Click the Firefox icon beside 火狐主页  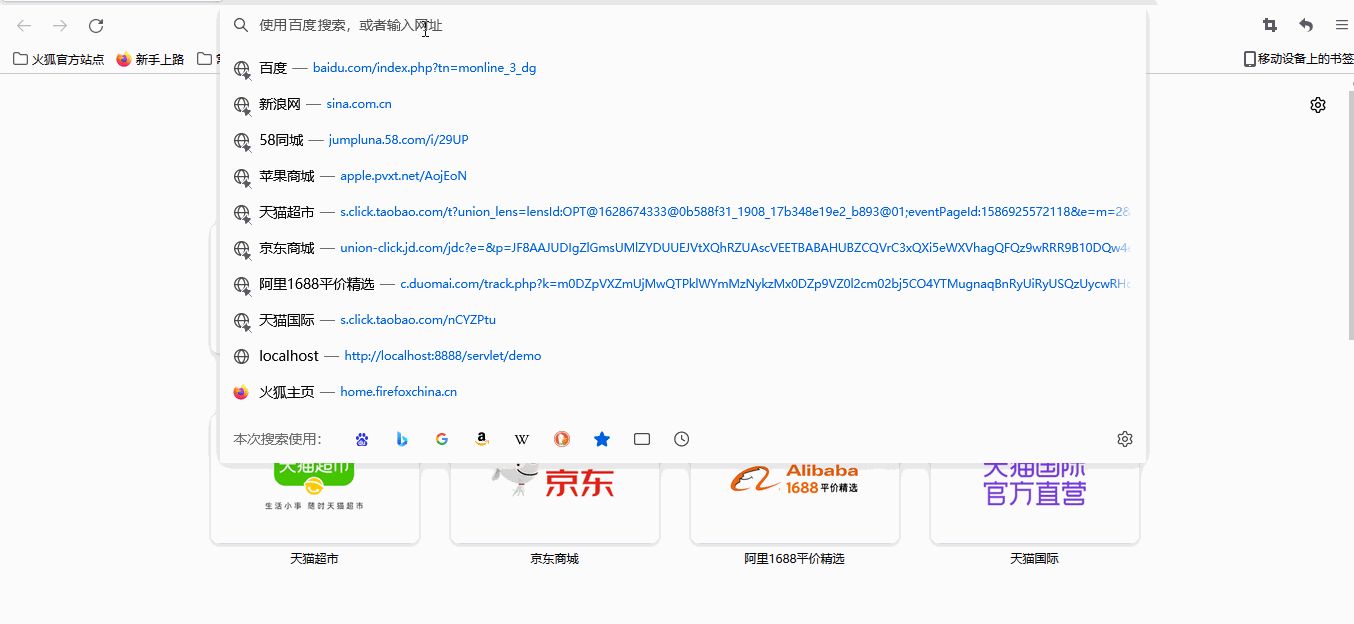(x=241, y=392)
